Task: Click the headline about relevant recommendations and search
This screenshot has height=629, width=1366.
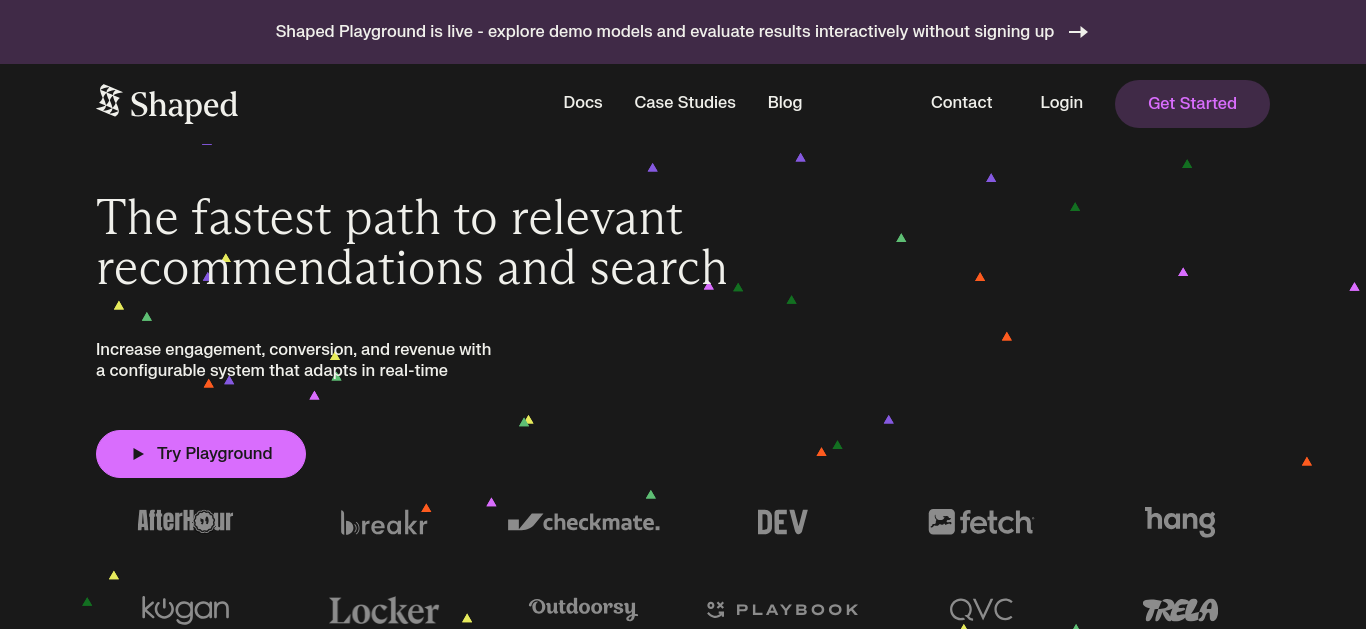Action: click(412, 243)
